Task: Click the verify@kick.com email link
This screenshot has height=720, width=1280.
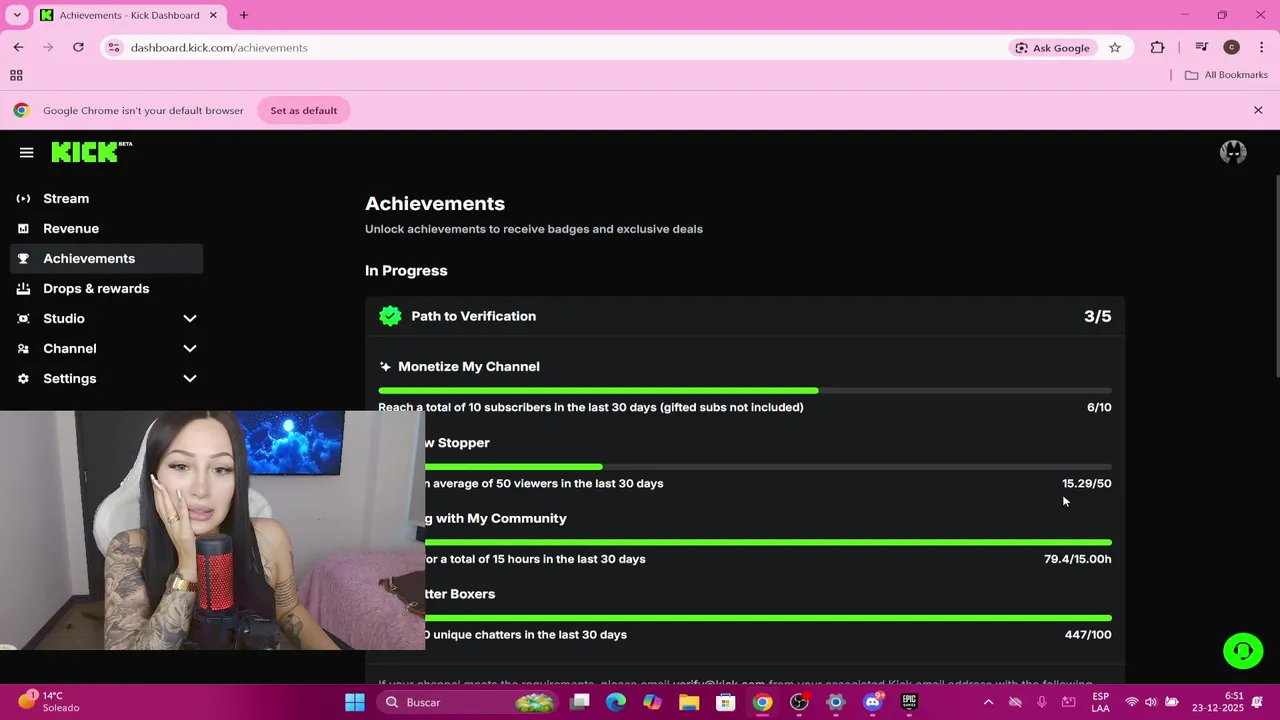Action: pos(718,683)
